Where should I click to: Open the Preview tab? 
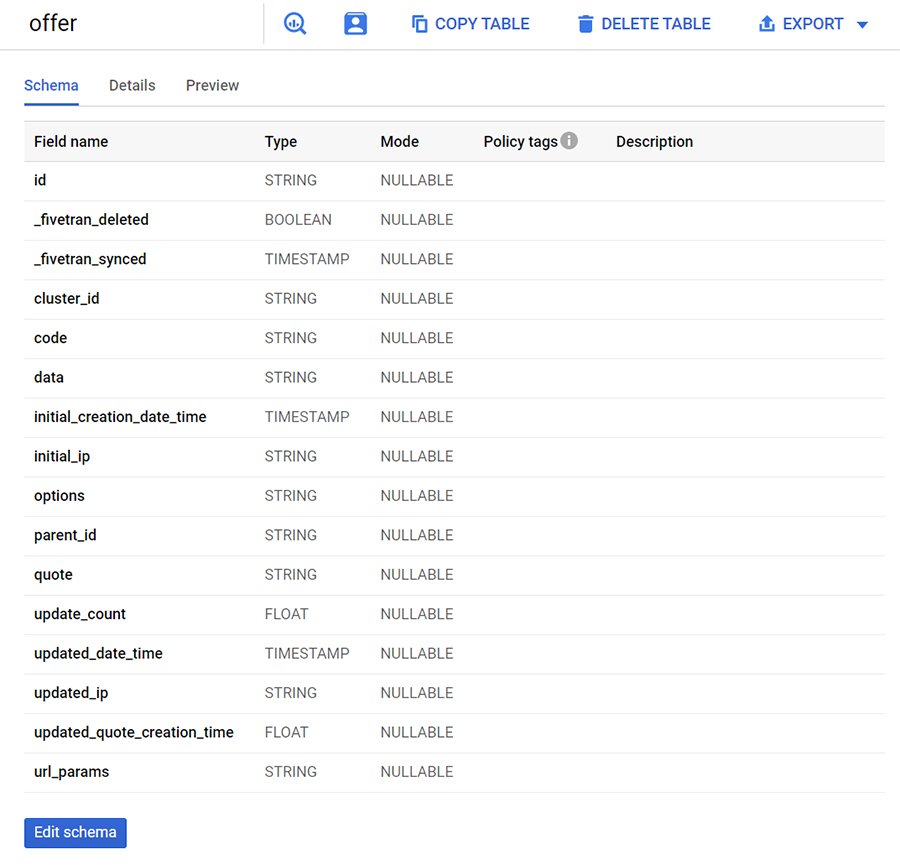point(212,85)
